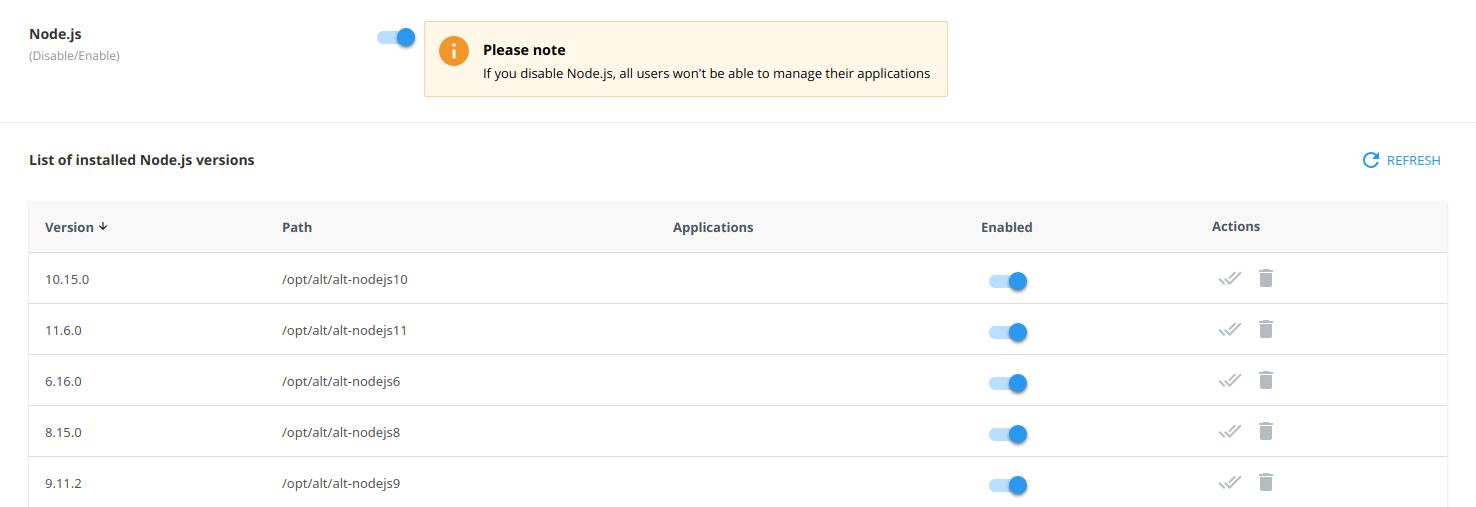Image resolution: width=1476 pixels, height=507 pixels.
Task: Toggle the main Node.js disable/enable switch
Action: click(396, 37)
